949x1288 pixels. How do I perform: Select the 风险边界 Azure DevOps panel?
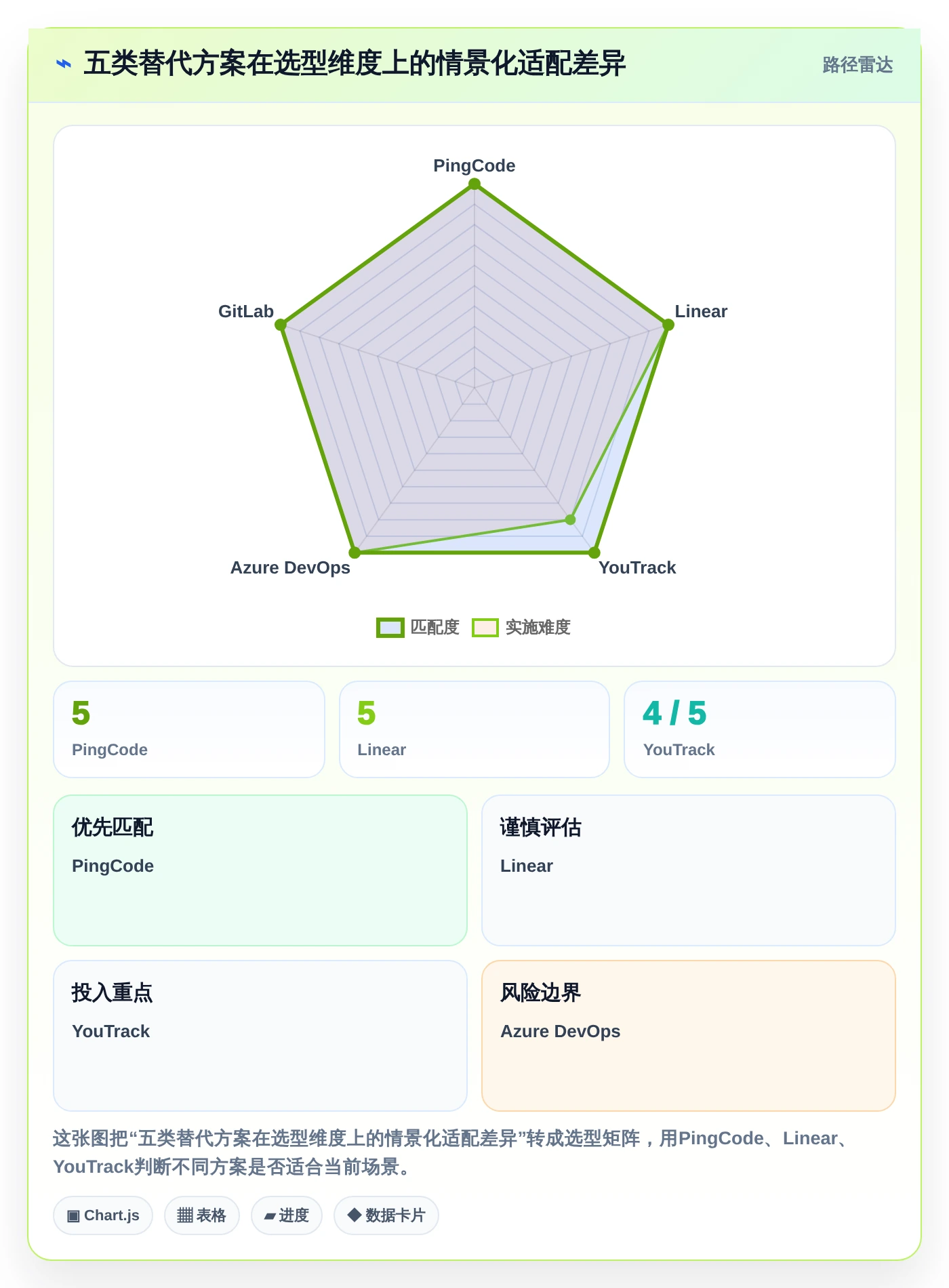689,1036
